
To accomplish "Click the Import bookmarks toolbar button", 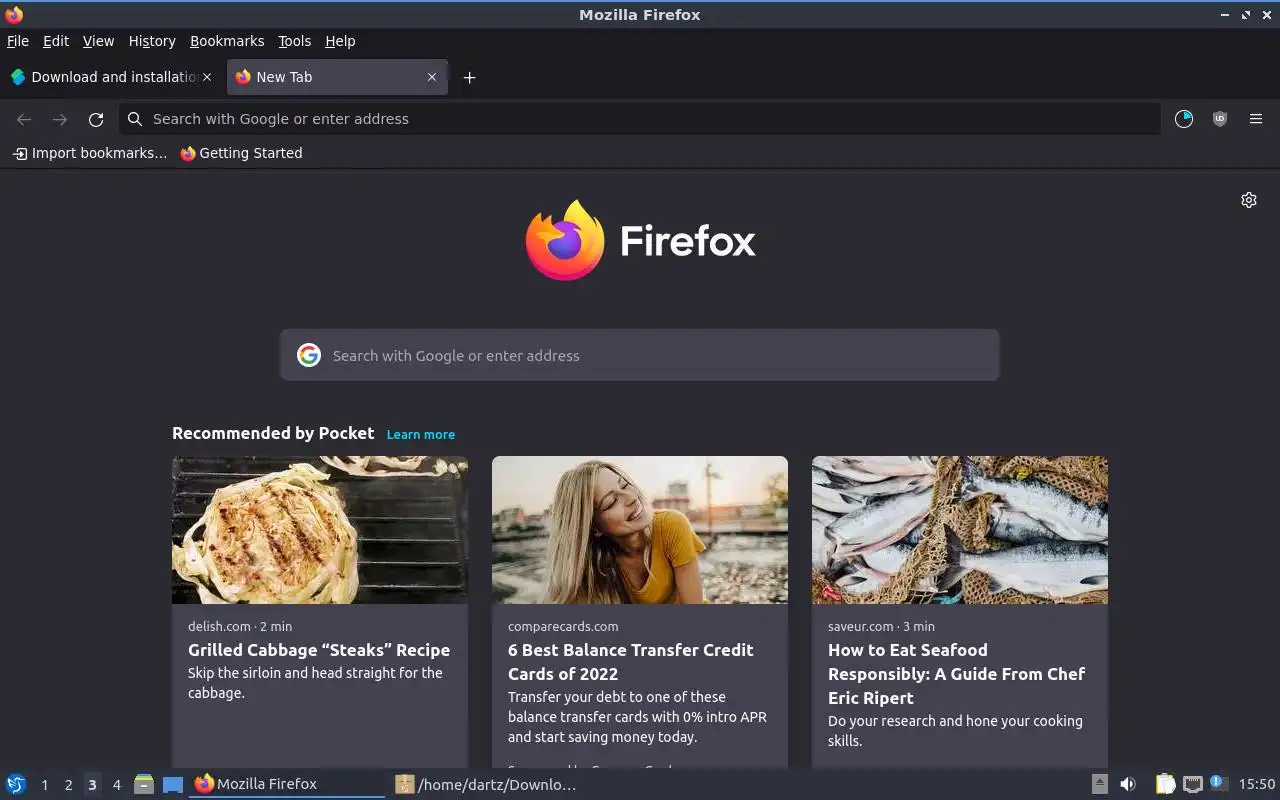I will coord(90,153).
